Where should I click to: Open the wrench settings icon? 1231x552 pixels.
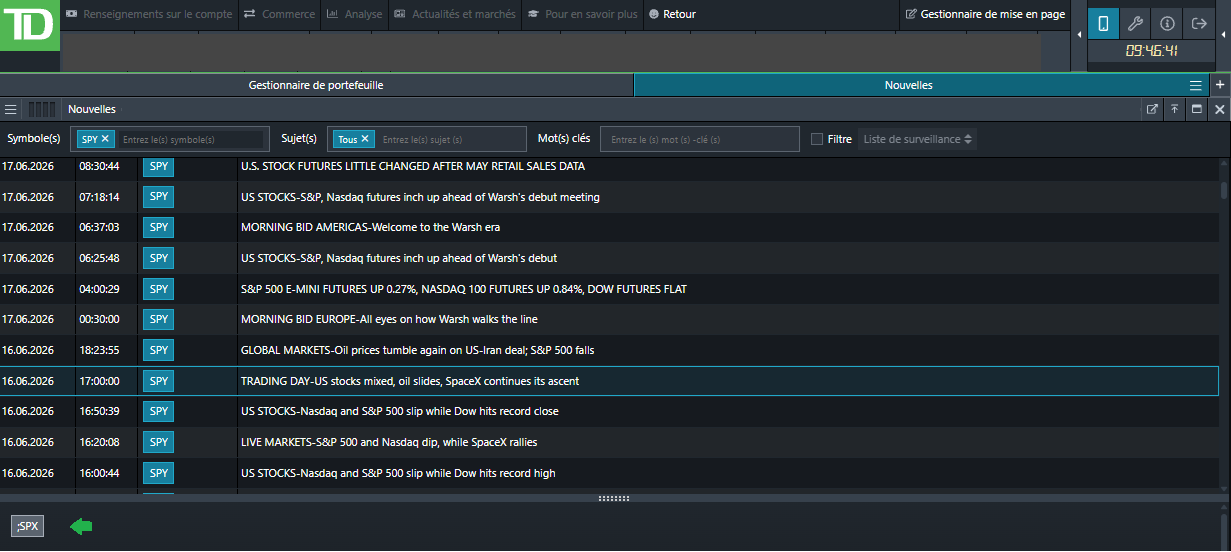(x=1135, y=23)
